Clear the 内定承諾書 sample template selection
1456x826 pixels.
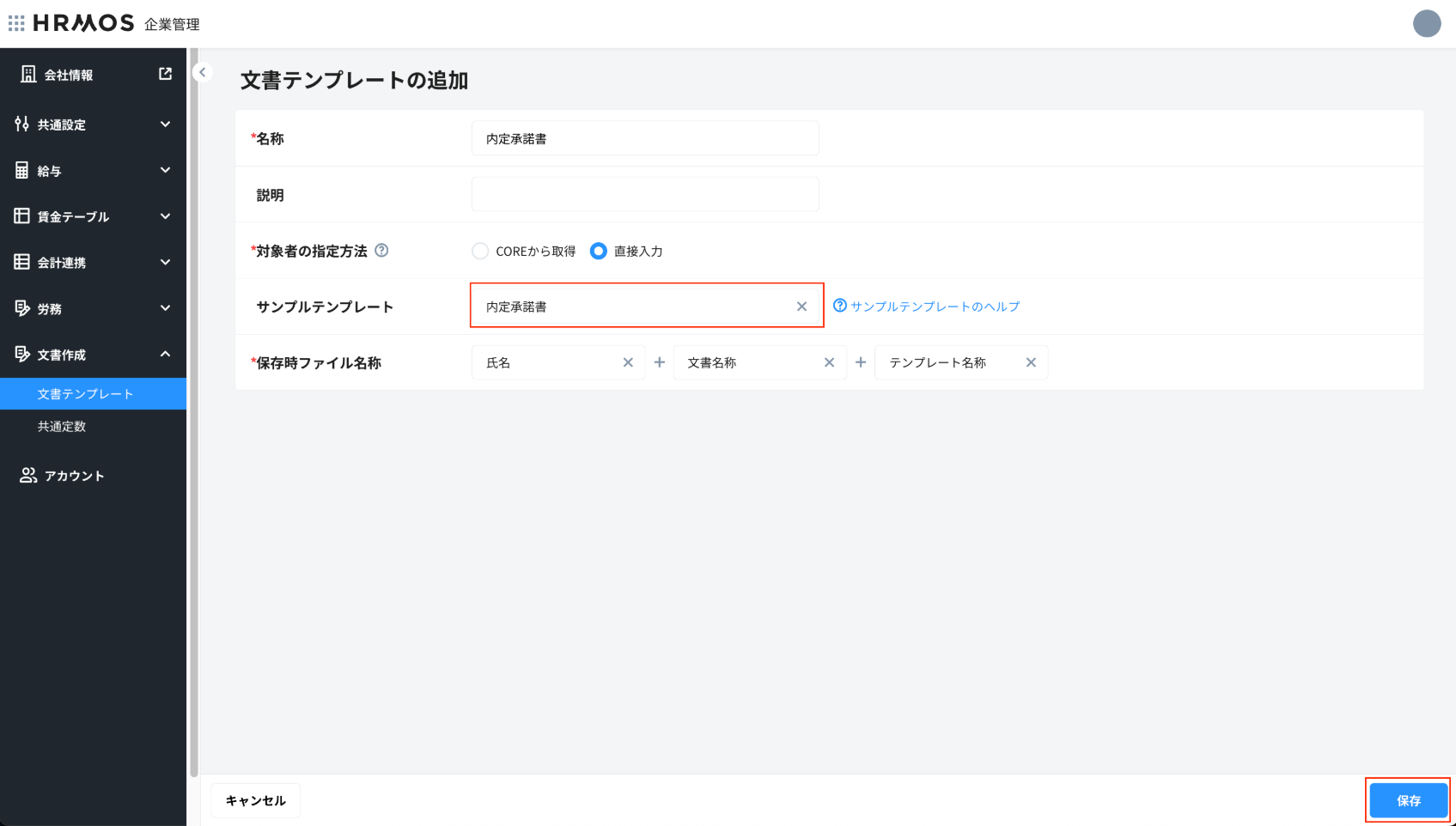[x=801, y=307]
